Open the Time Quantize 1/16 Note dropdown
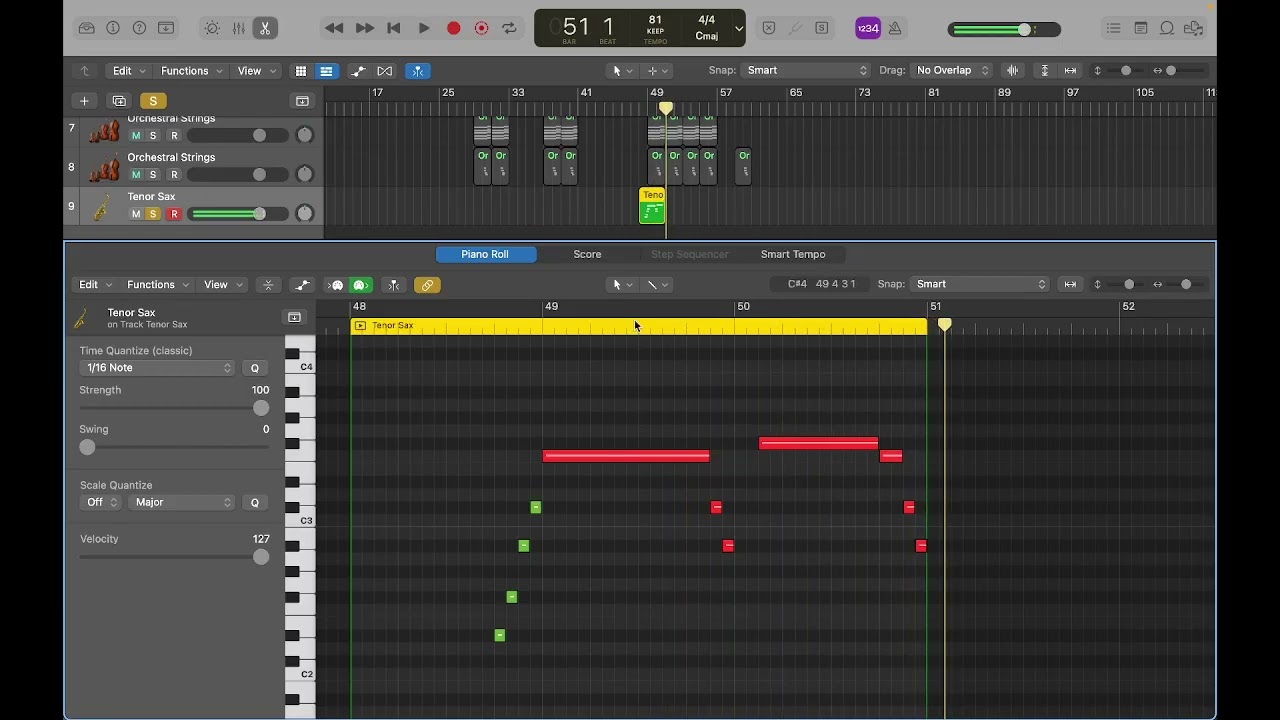Image resolution: width=1280 pixels, height=720 pixels. (x=157, y=368)
